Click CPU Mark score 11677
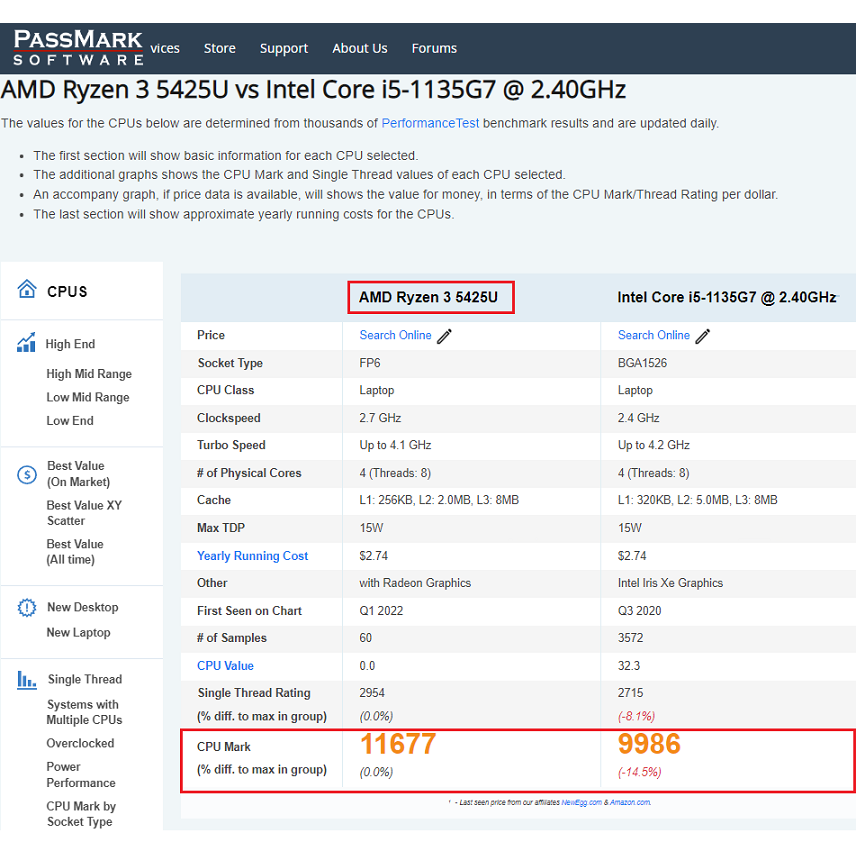Viewport: 856px width, 856px height. (x=398, y=744)
